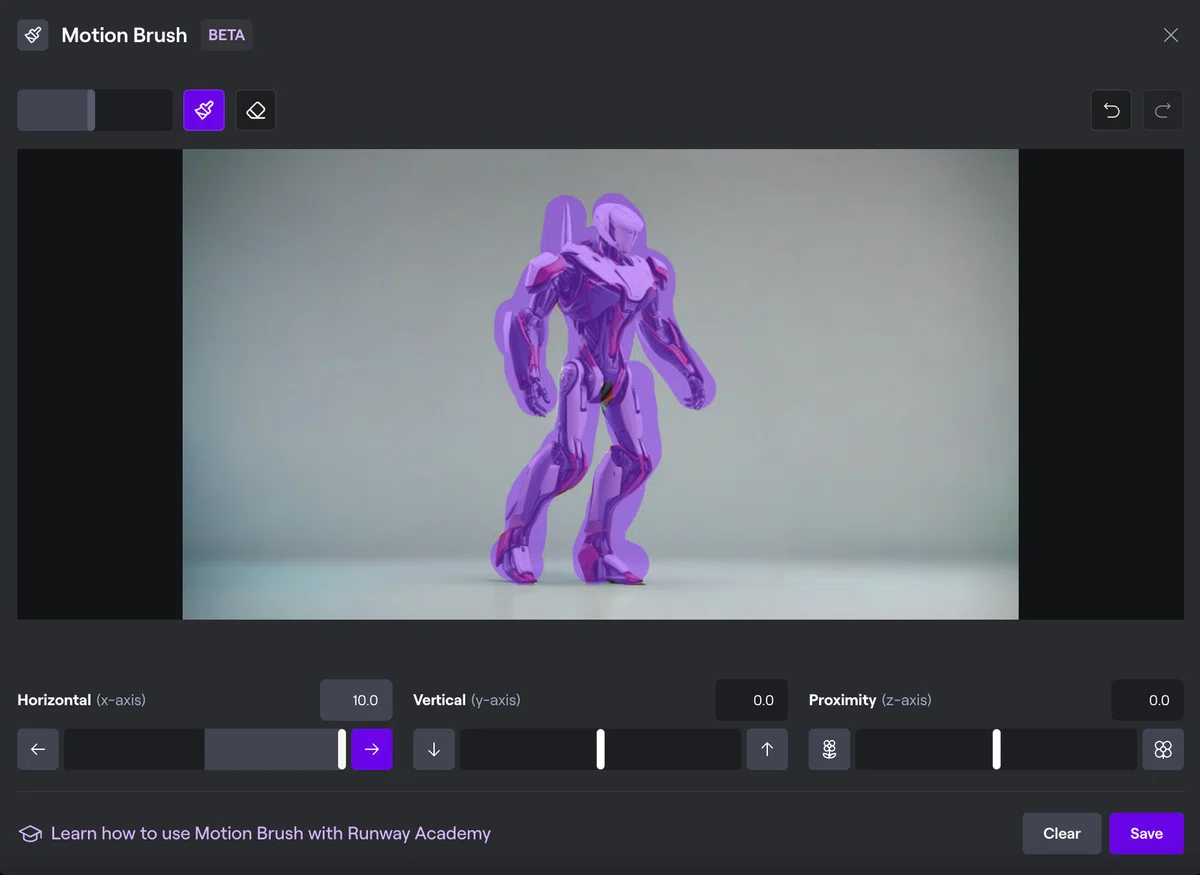Image resolution: width=1200 pixels, height=875 pixels.
Task: Click the down arrow for vertical motion
Action: 434,749
